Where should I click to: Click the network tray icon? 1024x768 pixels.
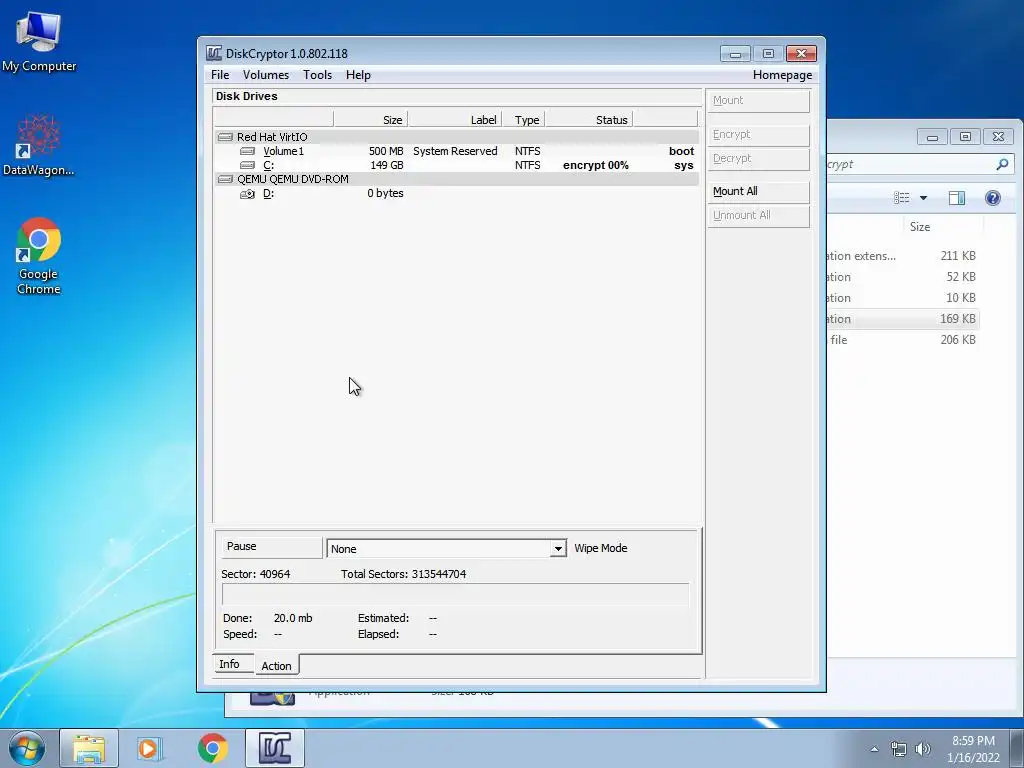tap(899, 749)
